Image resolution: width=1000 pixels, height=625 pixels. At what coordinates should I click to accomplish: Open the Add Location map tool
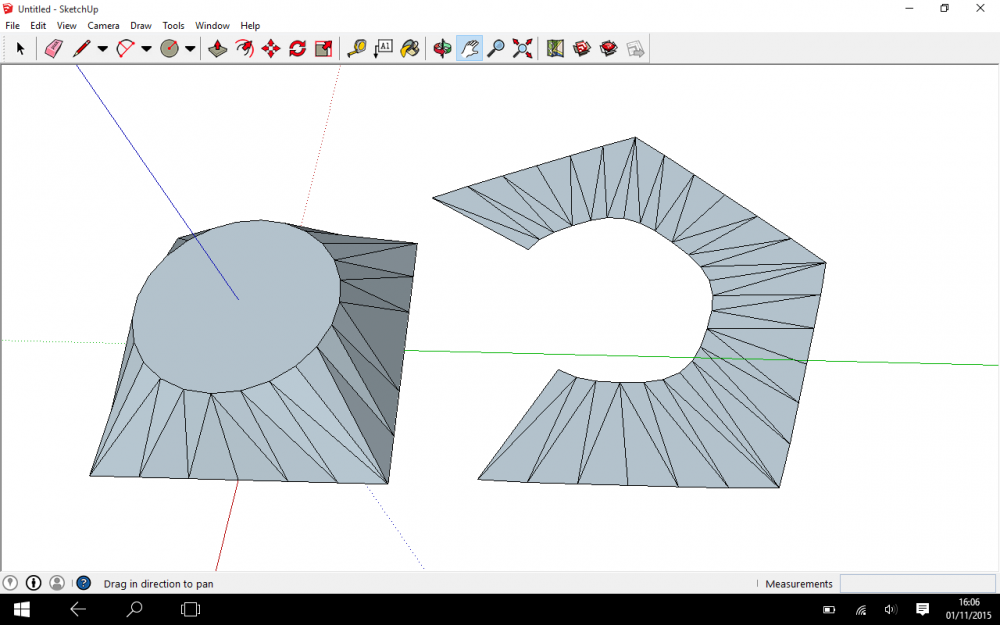point(555,48)
